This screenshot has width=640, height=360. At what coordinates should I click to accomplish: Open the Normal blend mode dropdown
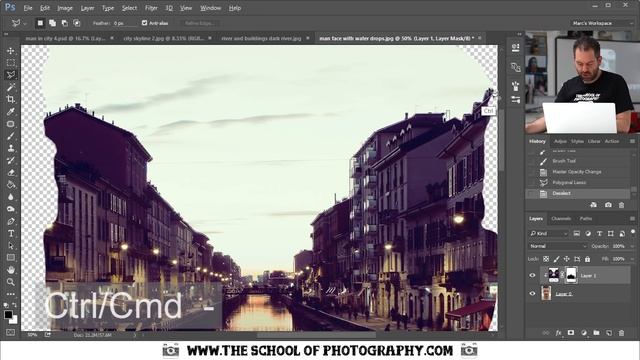click(558, 246)
